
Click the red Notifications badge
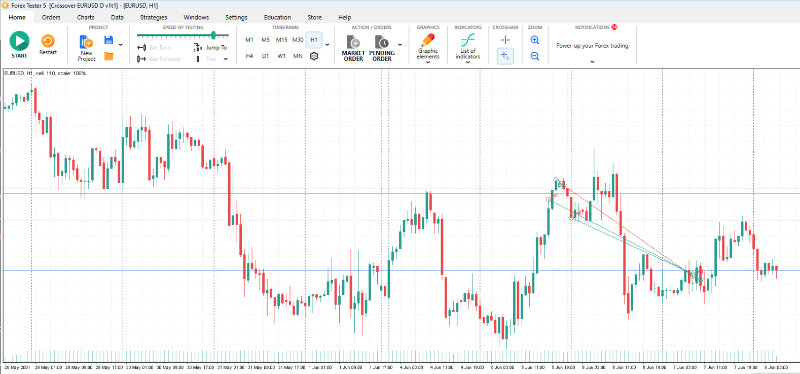tap(614, 27)
